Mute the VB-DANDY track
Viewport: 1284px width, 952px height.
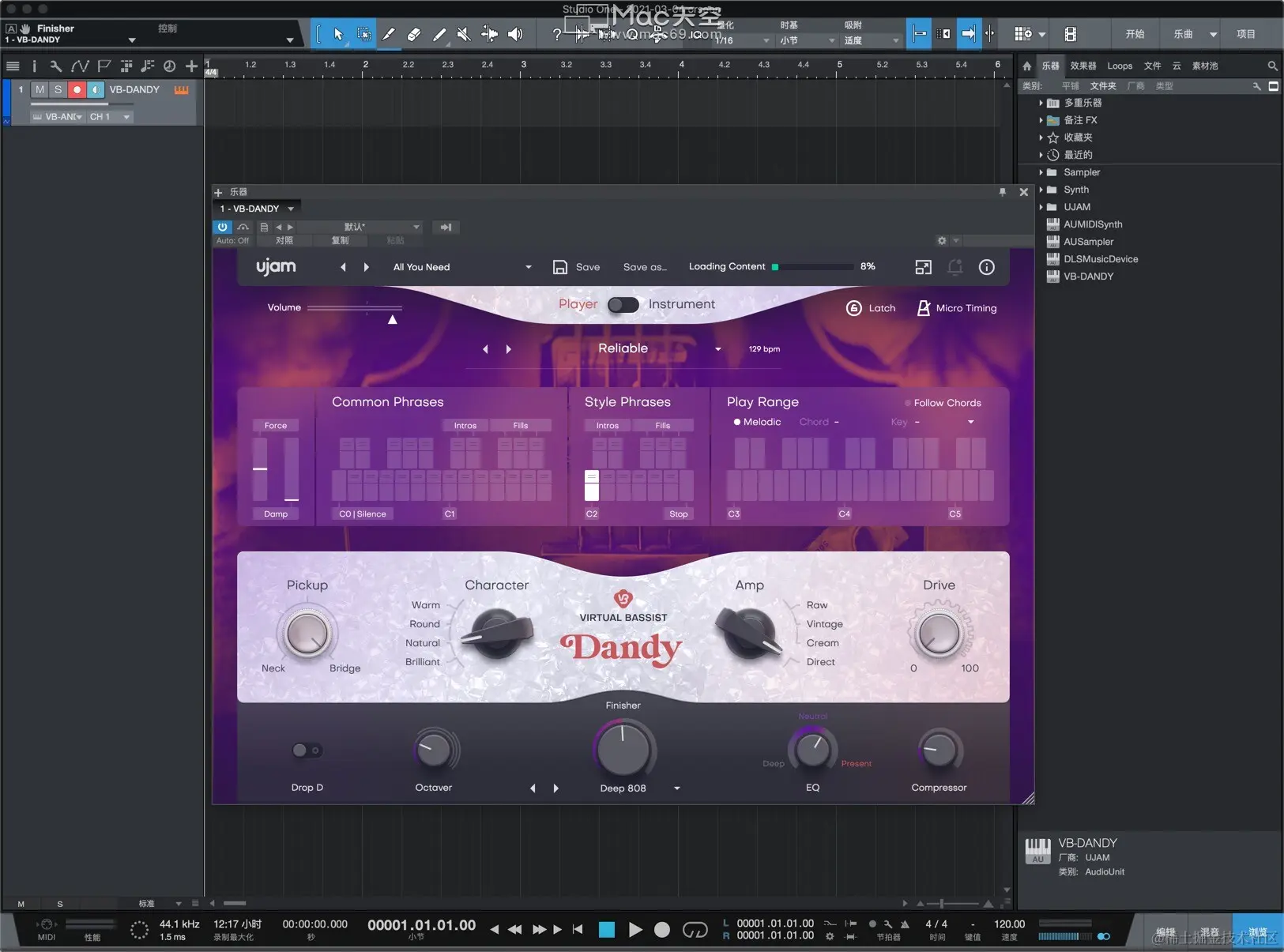point(40,90)
